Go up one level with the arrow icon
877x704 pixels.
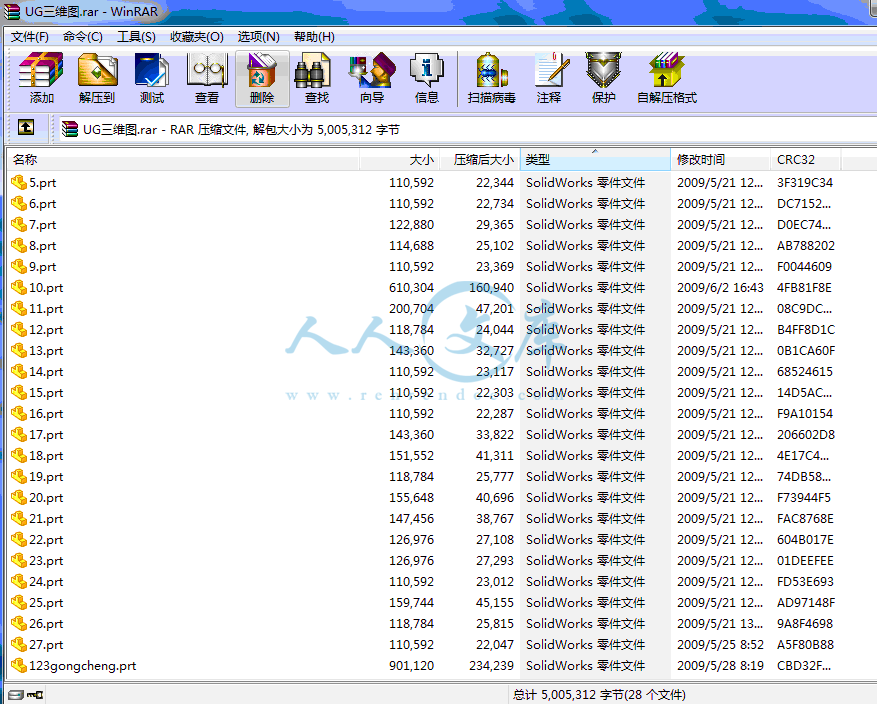click(26, 128)
